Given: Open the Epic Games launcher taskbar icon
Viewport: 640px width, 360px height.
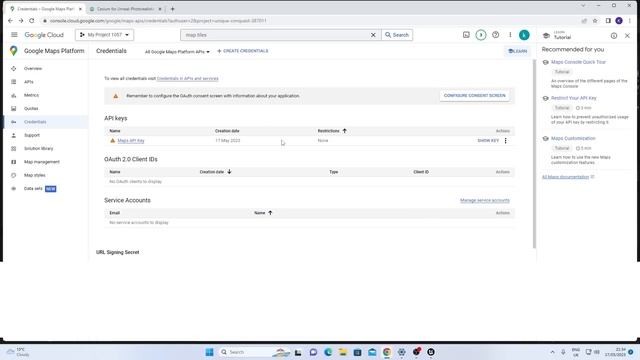Looking at the screenshot, I should [x=431, y=352].
